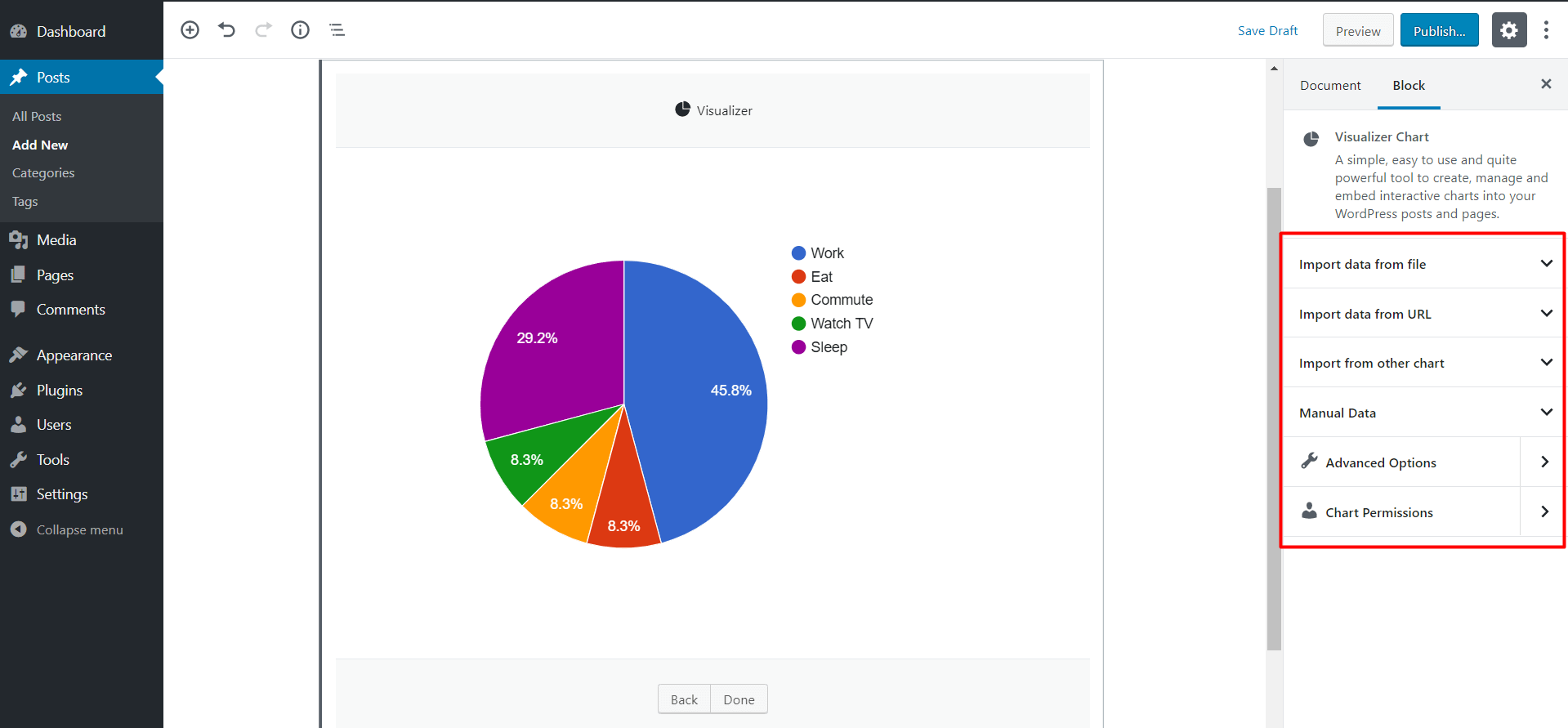The height and width of the screenshot is (728, 1568).
Task: Click the Save Draft link
Action: (x=1267, y=31)
